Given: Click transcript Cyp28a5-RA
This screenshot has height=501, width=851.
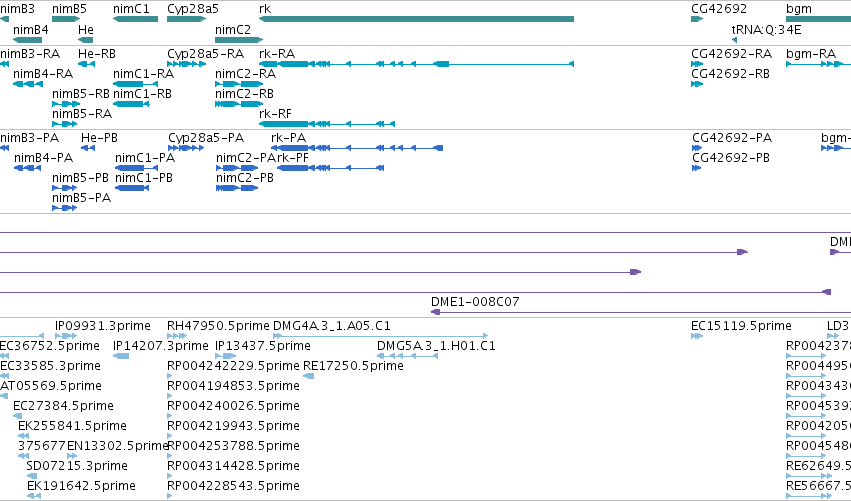Looking at the screenshot, I should coord(205,54).
